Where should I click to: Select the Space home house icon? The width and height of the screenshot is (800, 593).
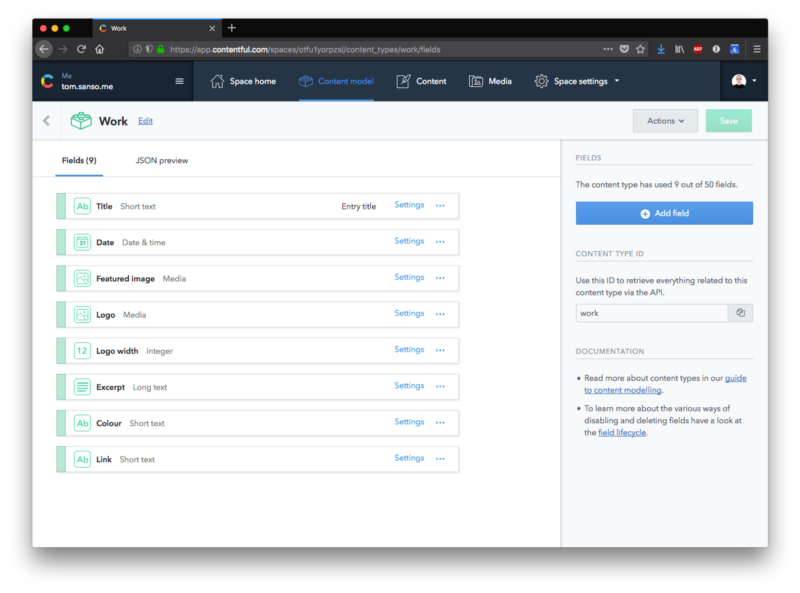(x=217, y=82)
